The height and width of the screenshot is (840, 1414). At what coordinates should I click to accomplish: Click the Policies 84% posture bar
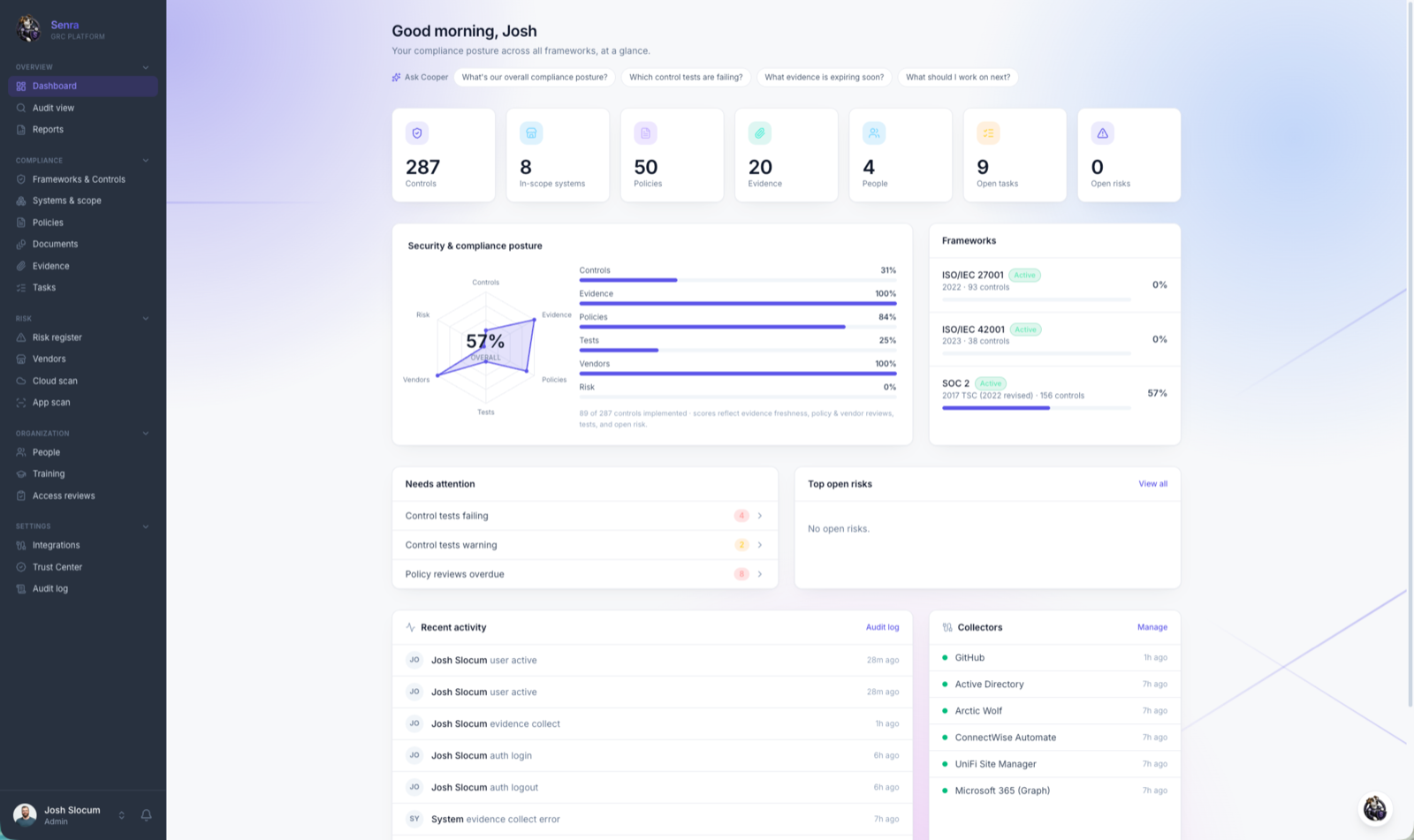coord(738,327)
